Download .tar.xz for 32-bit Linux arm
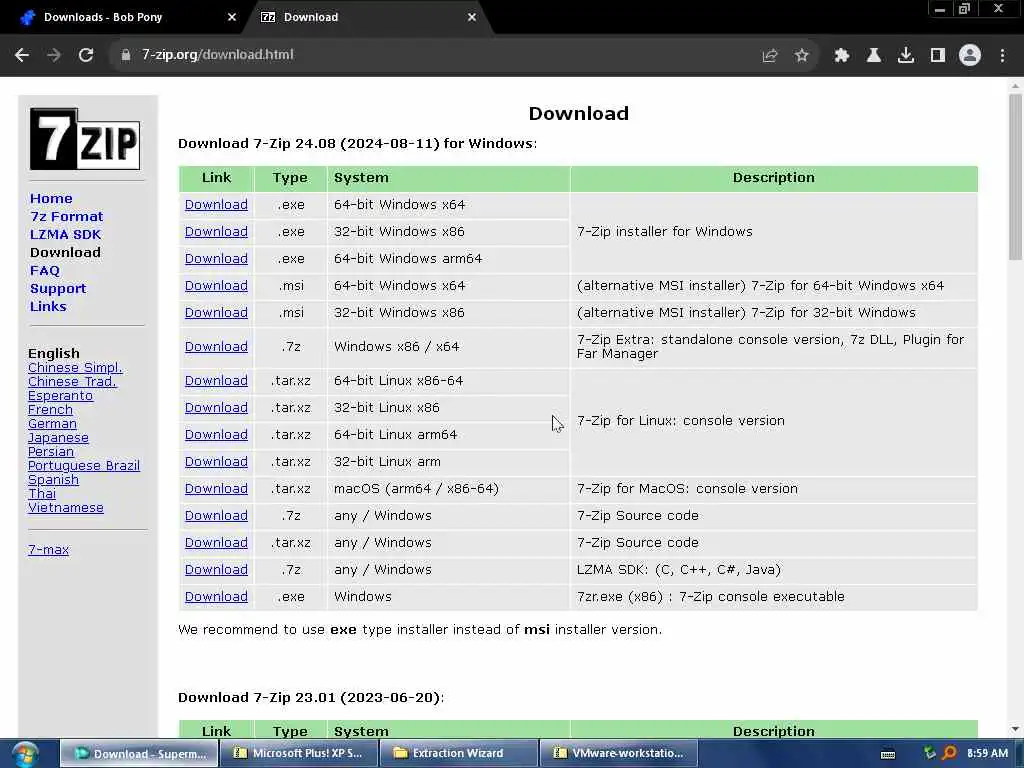The image size is (1024, 768). click(x=216, y=462)
